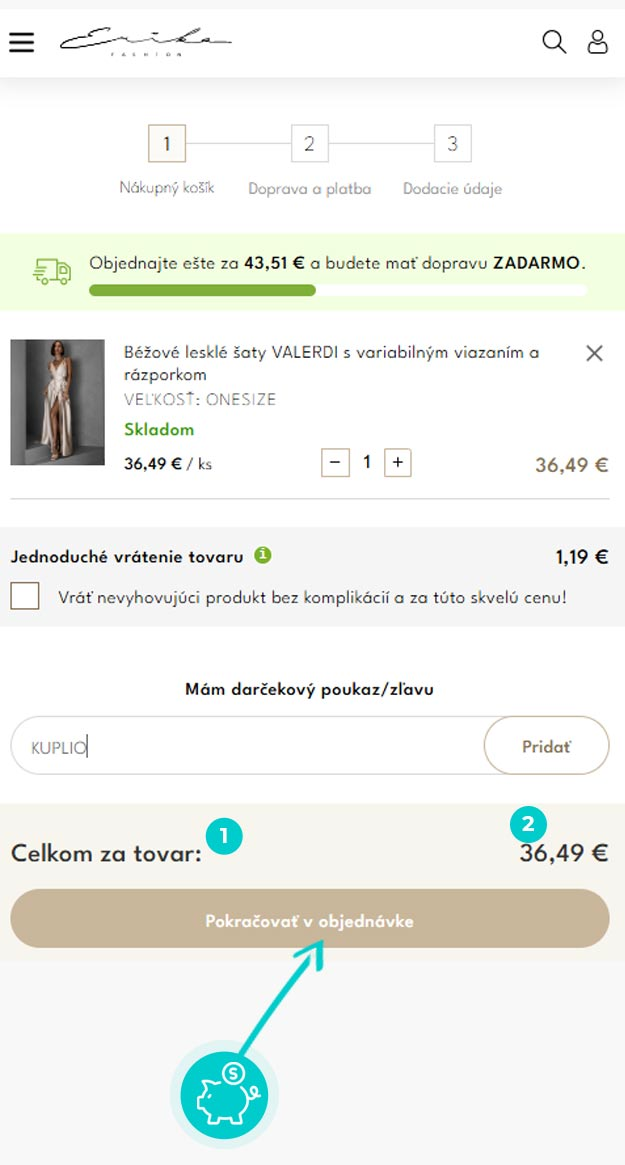Decrease quantity with minus button
This screenshot has height=1165, width=625.
pos(335,463)
